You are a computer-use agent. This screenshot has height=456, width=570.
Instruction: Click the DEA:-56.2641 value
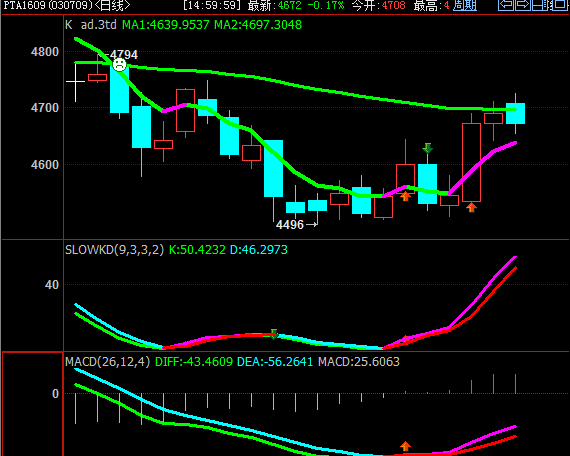pyautogui.click(x=275, y=362)
